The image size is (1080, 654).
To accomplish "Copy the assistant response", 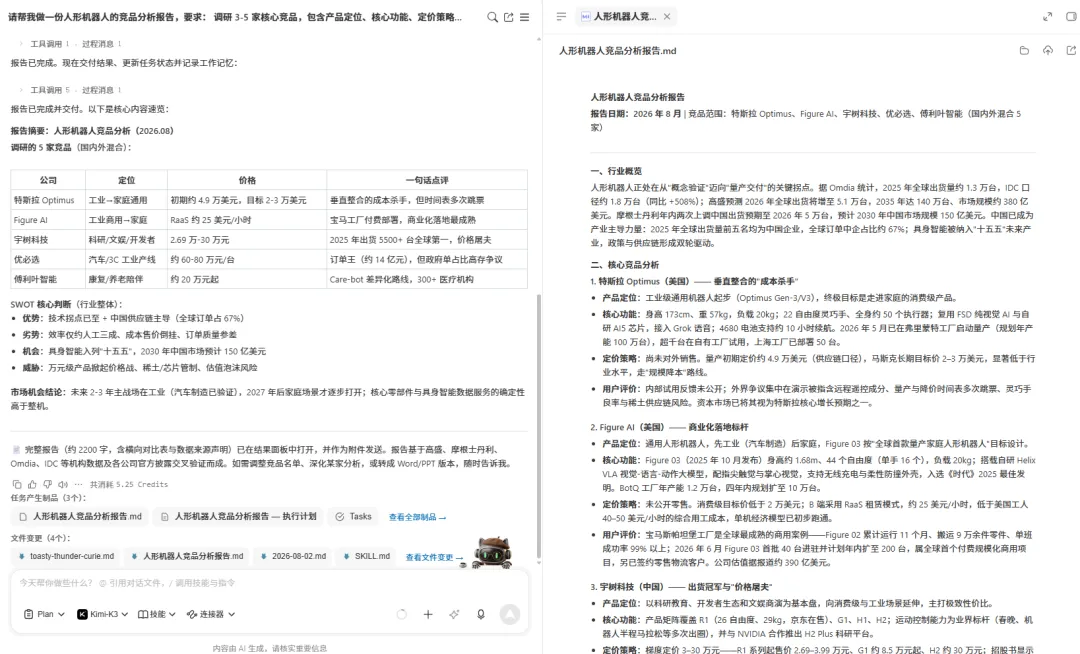I will coord(17,484).
